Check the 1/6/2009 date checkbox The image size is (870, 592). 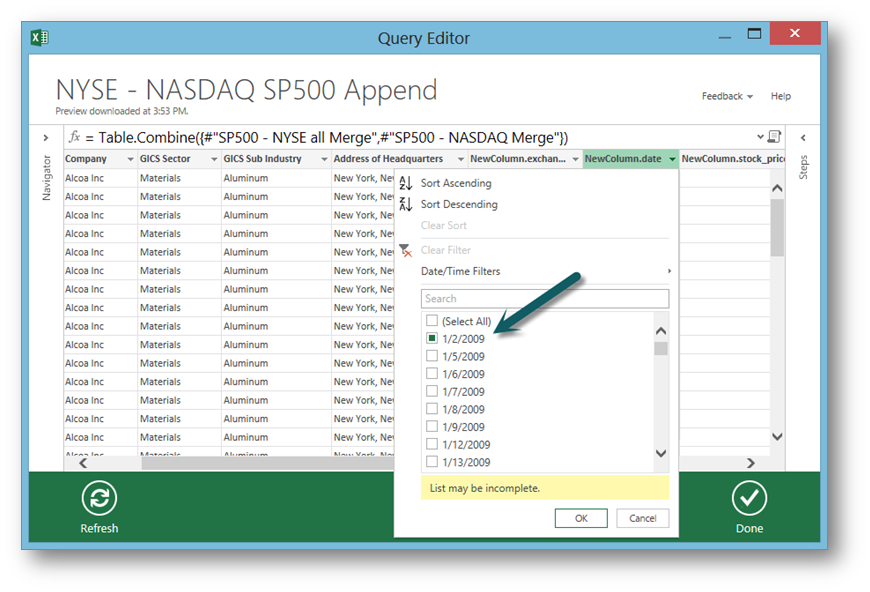(432, 373)
